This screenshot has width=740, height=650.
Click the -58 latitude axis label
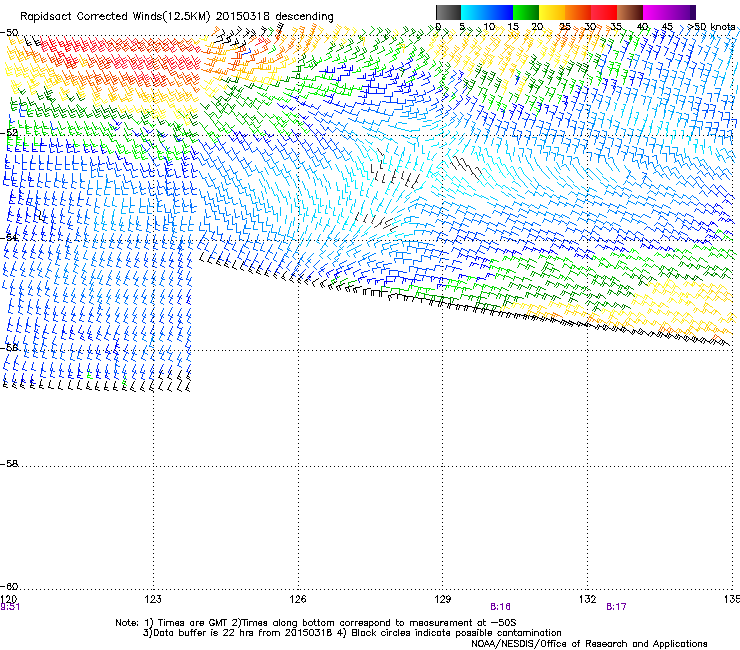[9, 464]
